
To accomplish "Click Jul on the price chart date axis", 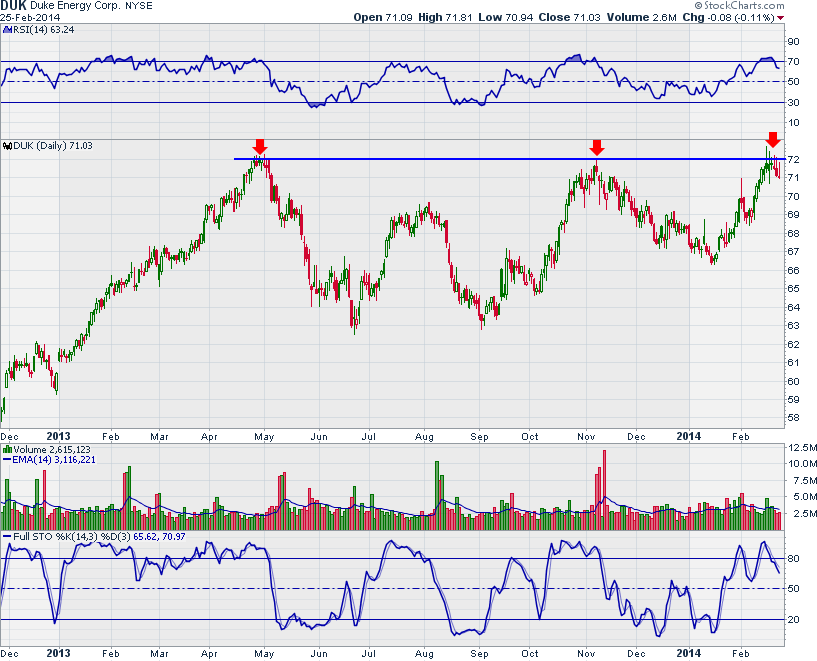I will (x=368, y=436).
